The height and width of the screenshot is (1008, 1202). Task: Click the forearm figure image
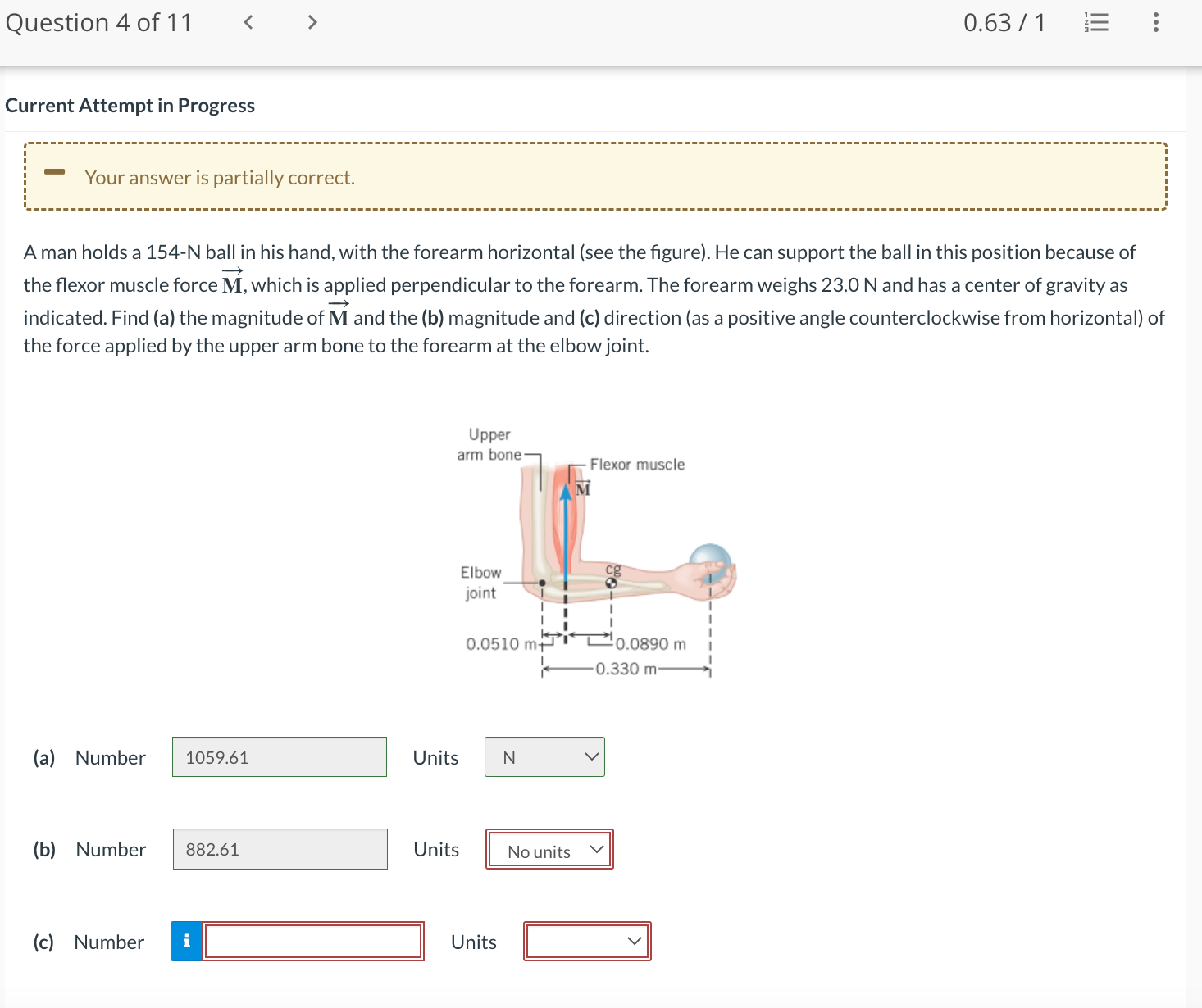pyautogui.click(x=597, y=552)
